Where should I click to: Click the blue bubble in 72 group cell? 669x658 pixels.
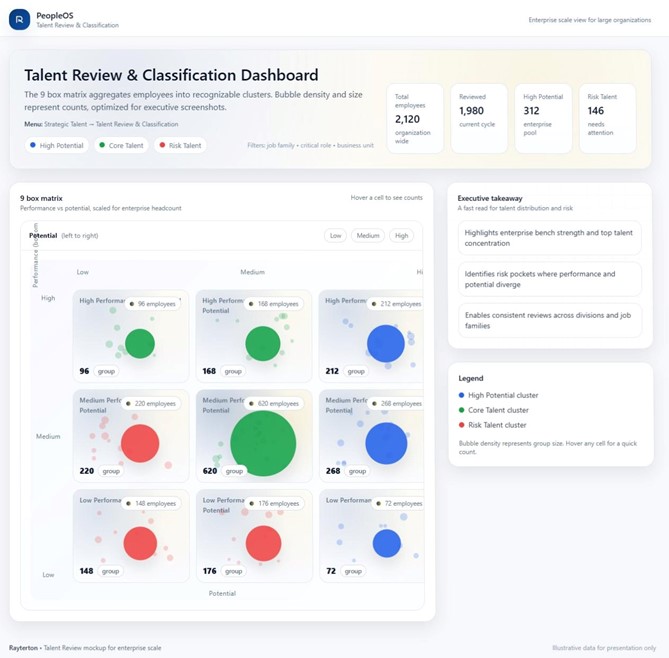pyautogui.click(x=386, y=543)
